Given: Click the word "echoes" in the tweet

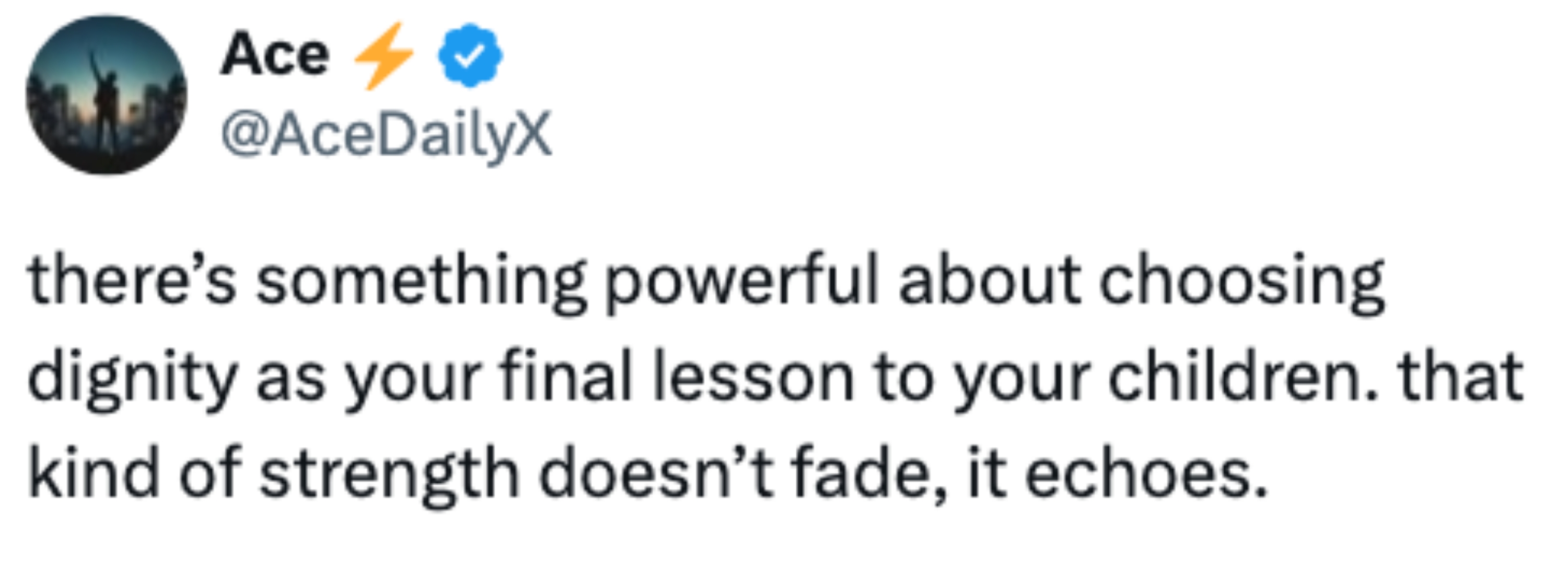Looking at the screenshot, I should 1144,475.
